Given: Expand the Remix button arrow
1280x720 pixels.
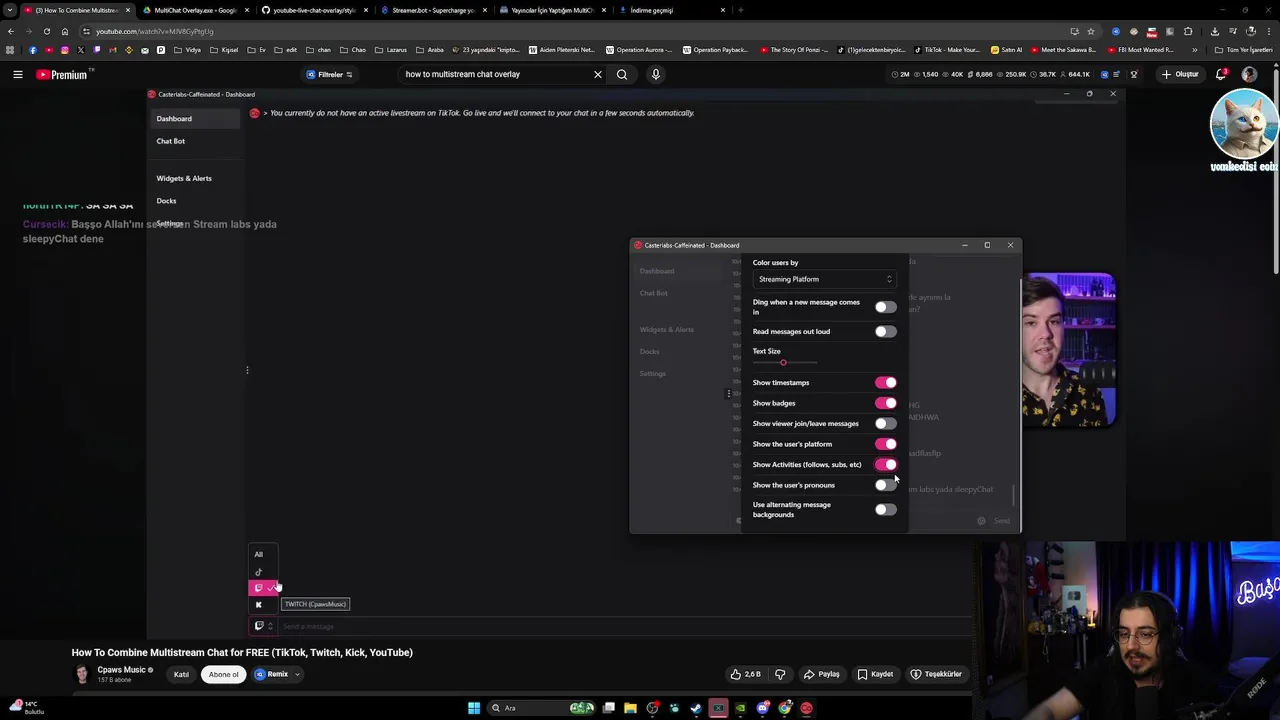Looking at the screenshot, I should click(297, 674).
